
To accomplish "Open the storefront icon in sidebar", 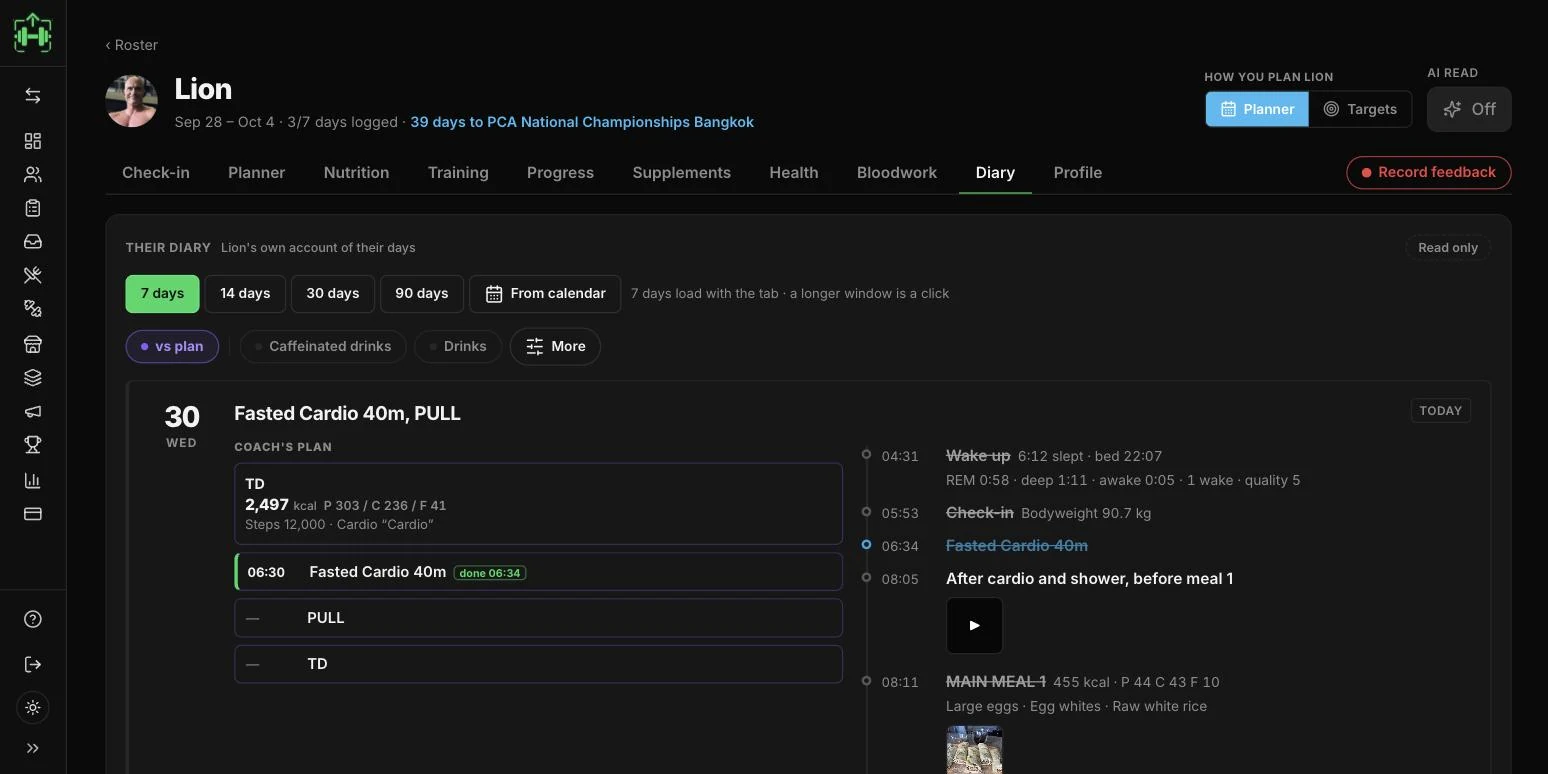I will coord(33,344).
